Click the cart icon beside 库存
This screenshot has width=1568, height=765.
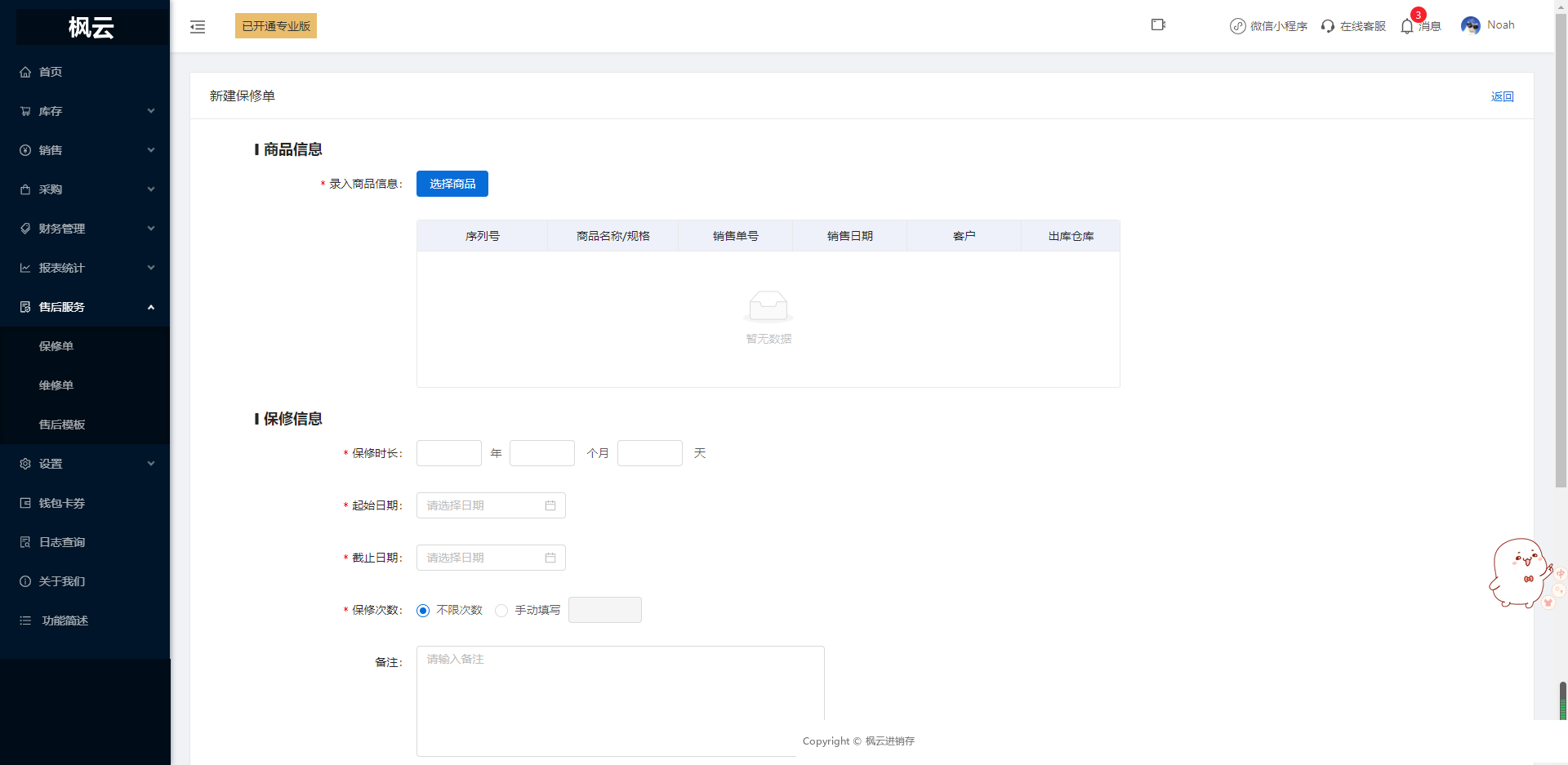[25, 111]
